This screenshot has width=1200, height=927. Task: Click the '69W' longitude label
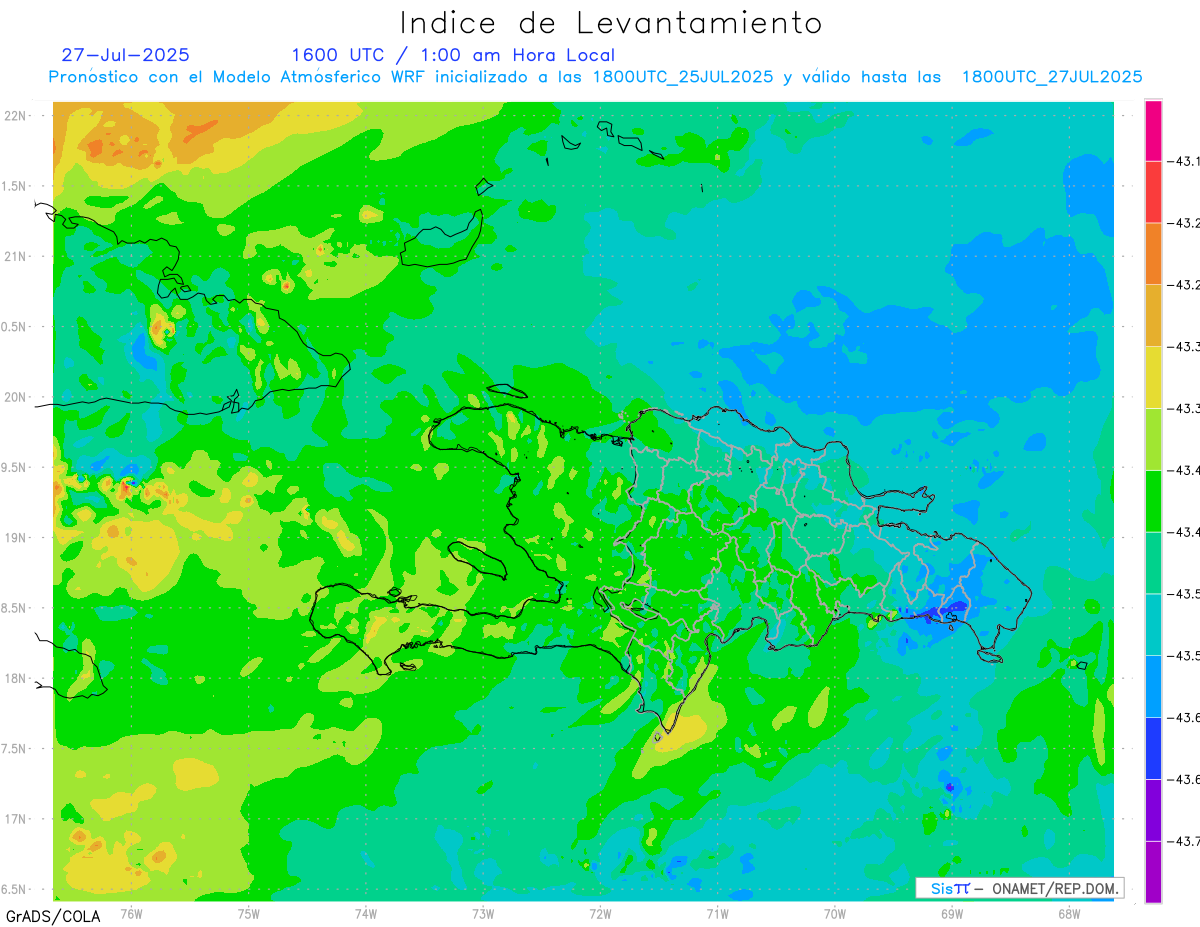952,913
